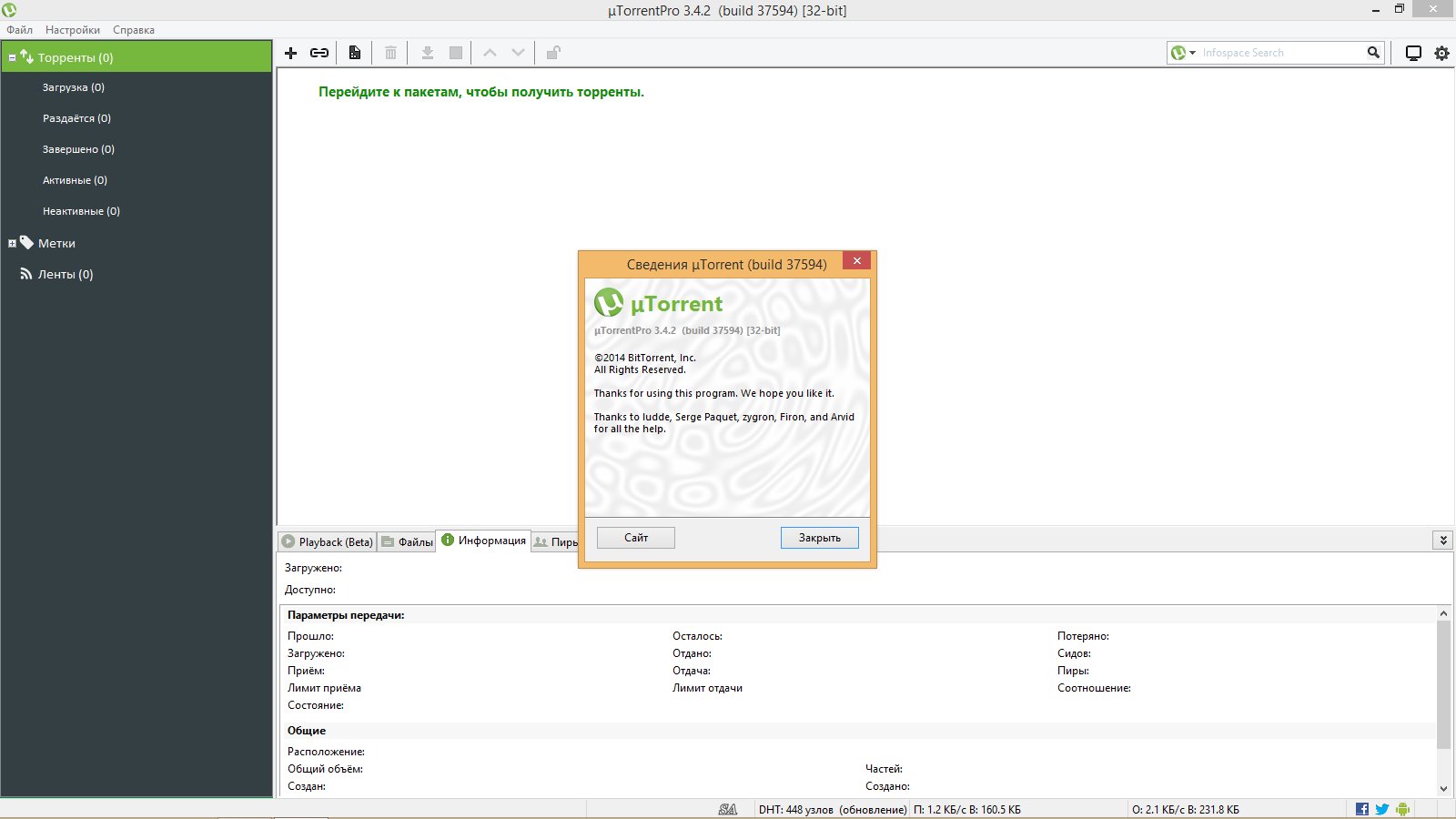The image size is (1456, 819).
Task: Click the Stop torrent square icon
Action: click(456, 53)
